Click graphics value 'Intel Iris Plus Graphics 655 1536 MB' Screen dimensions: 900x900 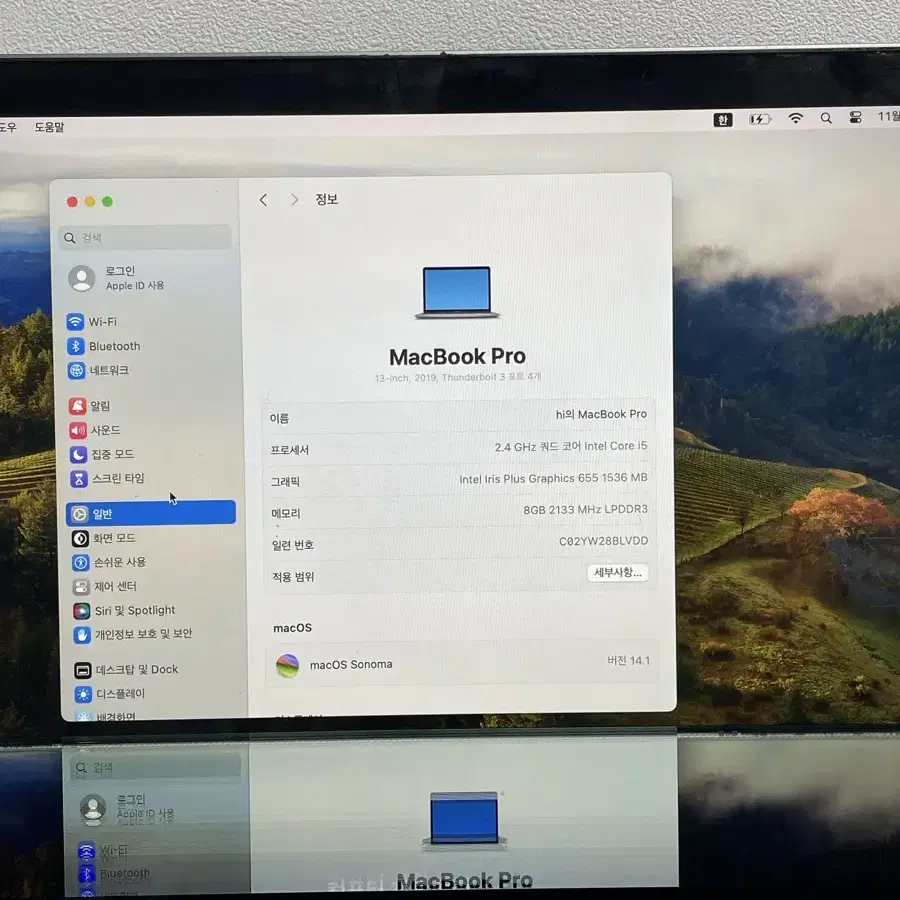[553, 478]
